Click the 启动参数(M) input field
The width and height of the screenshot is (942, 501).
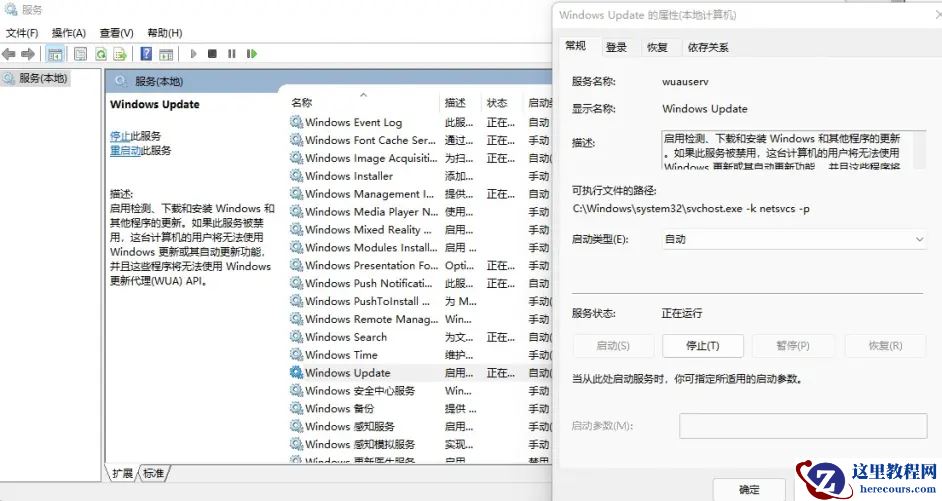[803, 426]
